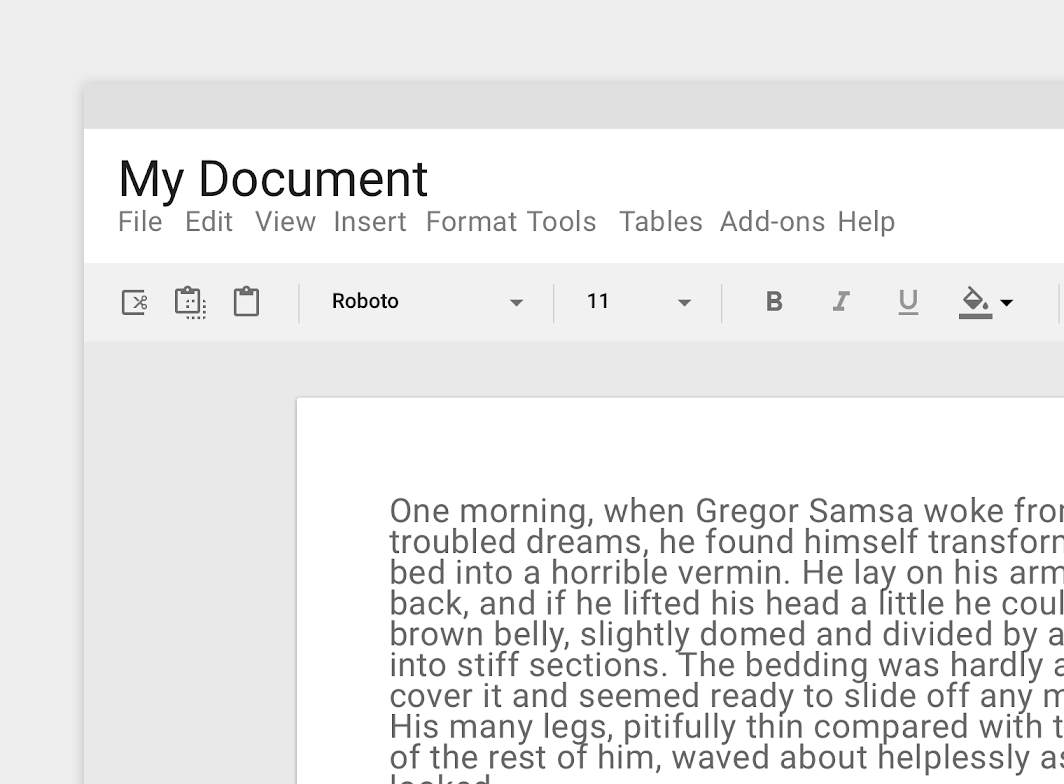1064x784 pixels.
Task: Click the line starting 'into stiff sections'
Action: pos(727,665)
